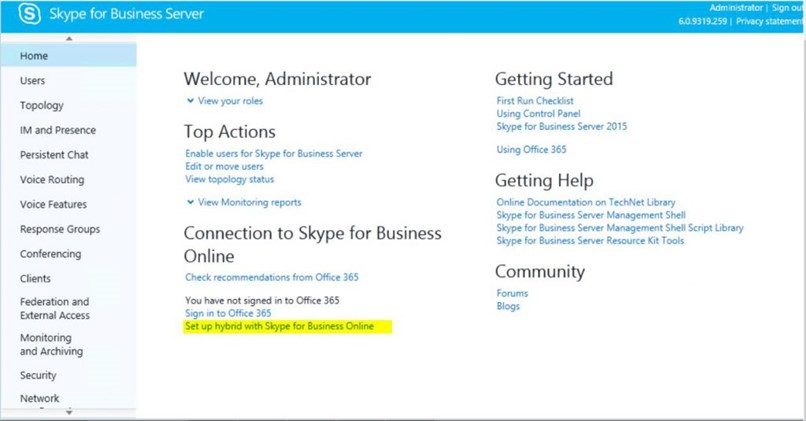Image resolution: width=806 pixels, height=421 pixels.
Task: Go to Clients in the sidebar
Action: click(x=35, y=279)
